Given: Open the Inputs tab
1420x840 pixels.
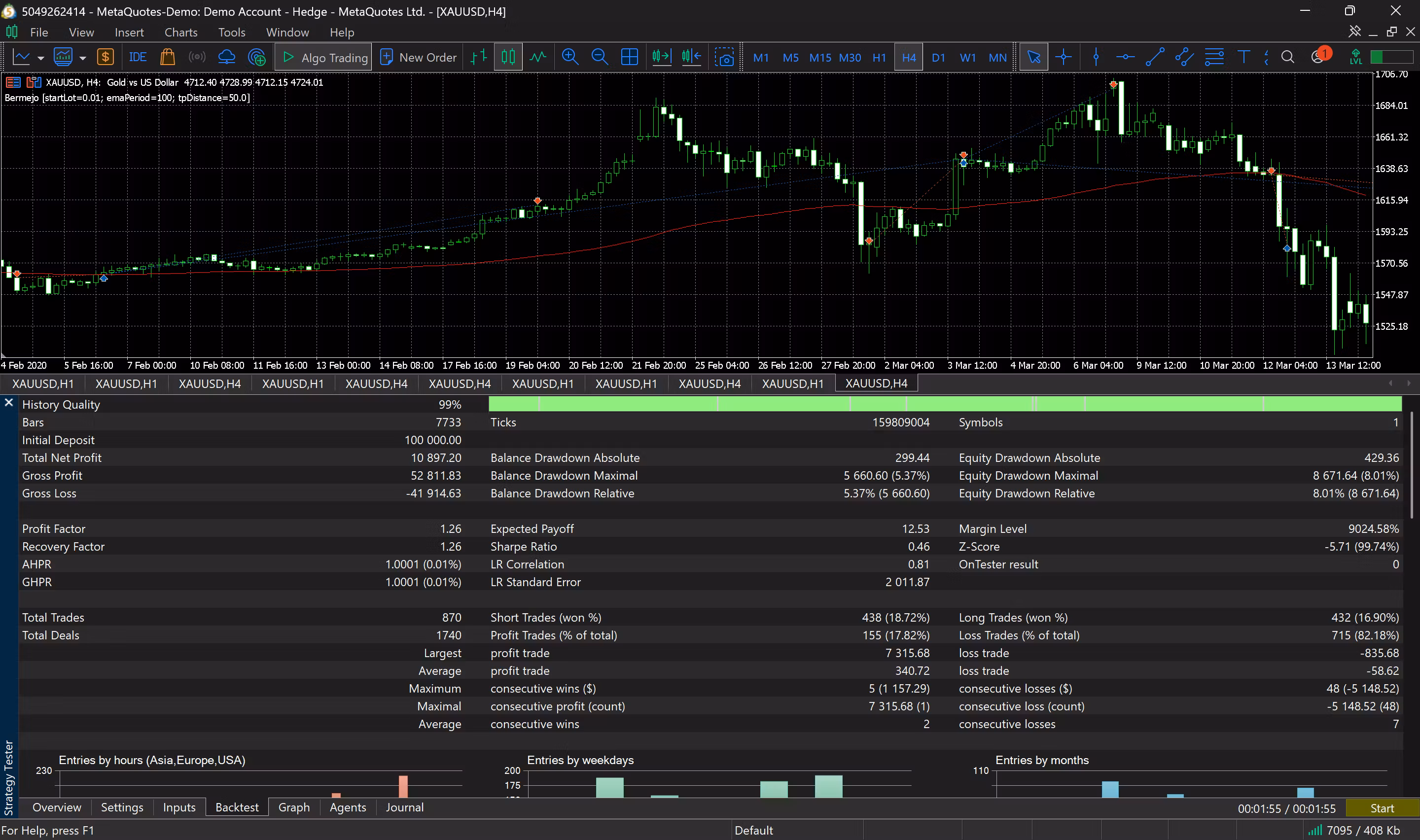Looking at the screenshot, I should (x=179, y=807).
